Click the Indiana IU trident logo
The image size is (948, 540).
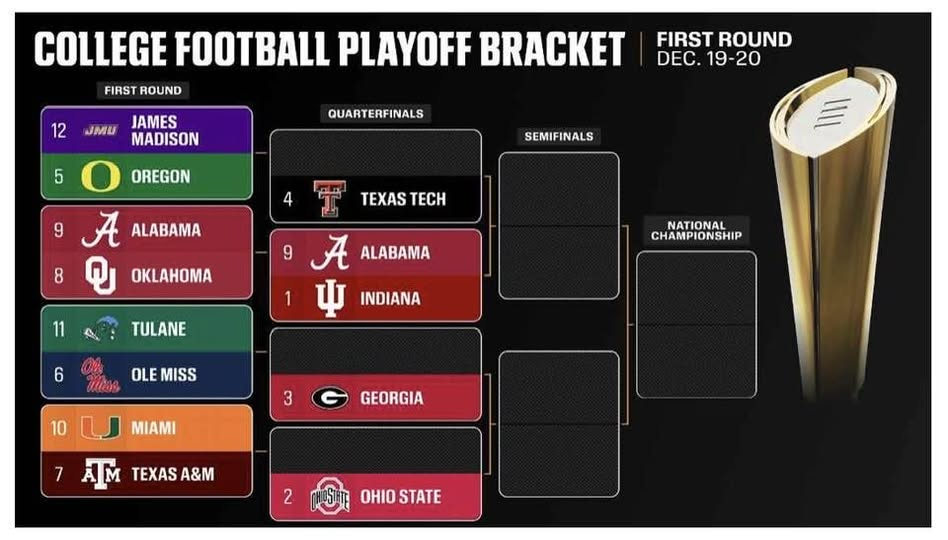[x=329, y=298]
